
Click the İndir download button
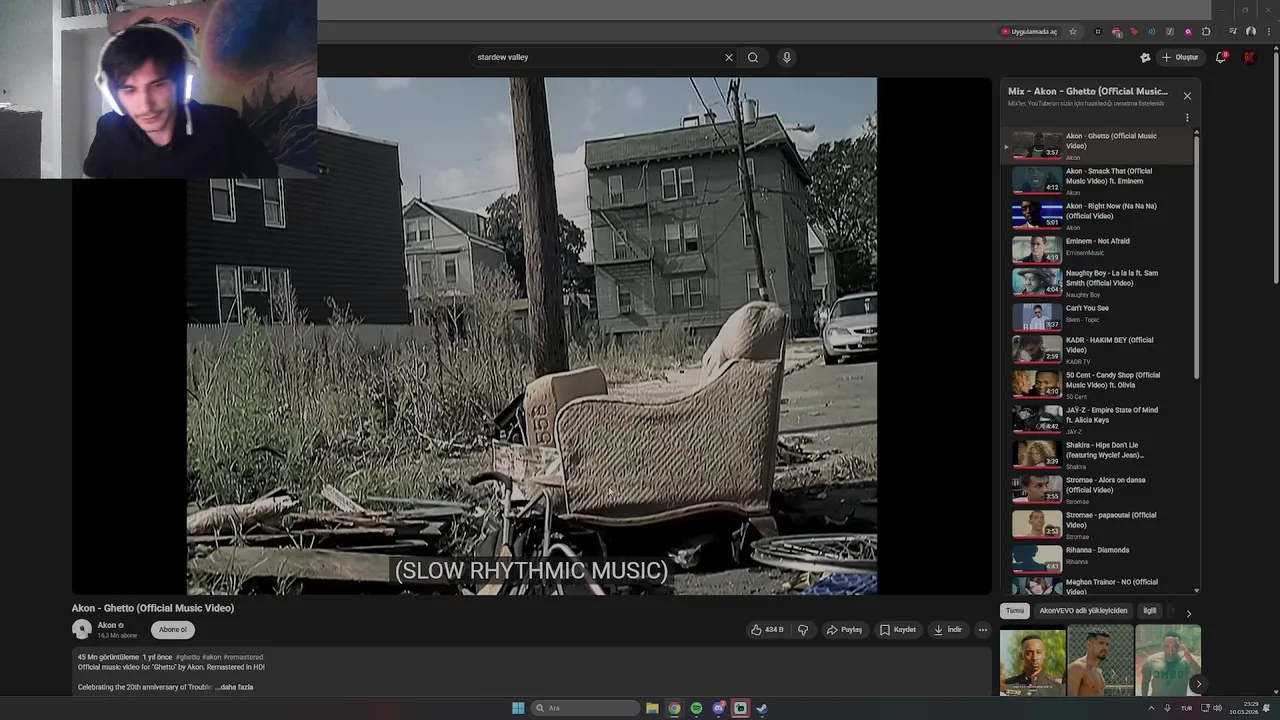[948, 630]
